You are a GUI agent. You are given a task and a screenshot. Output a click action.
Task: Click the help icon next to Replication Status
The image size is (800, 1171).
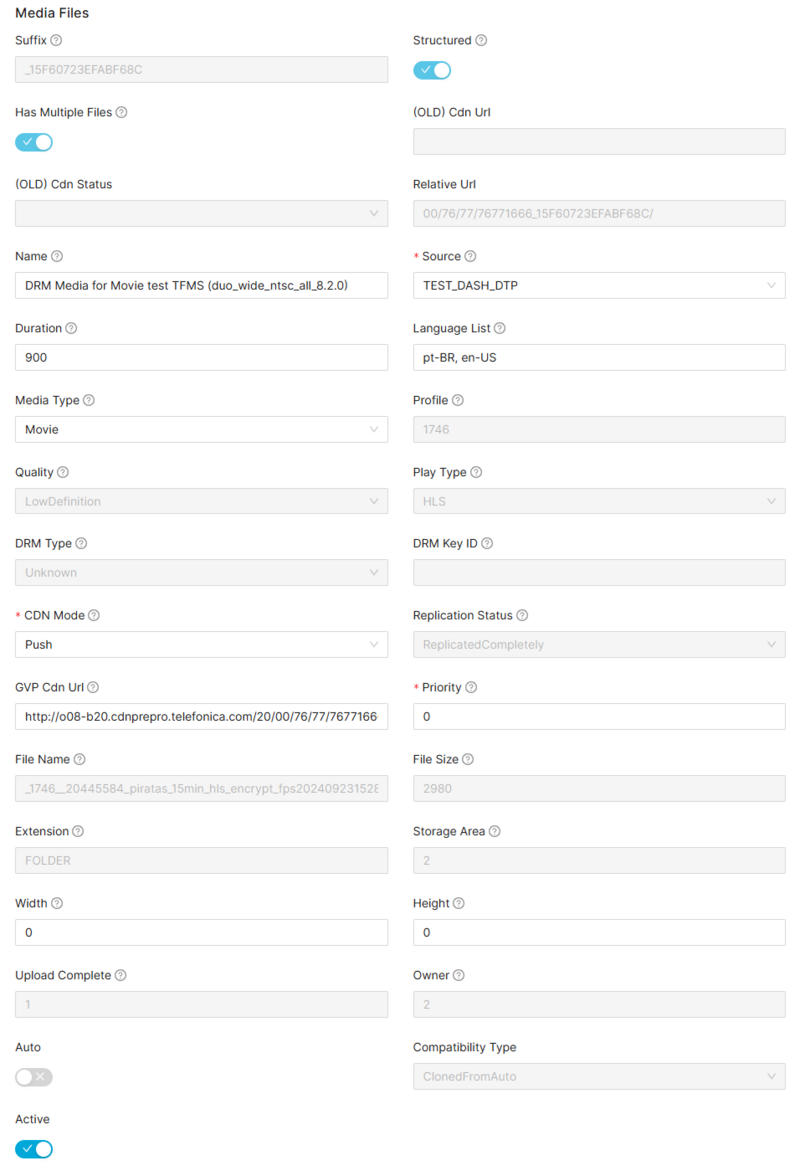click(x=522, y=616)
